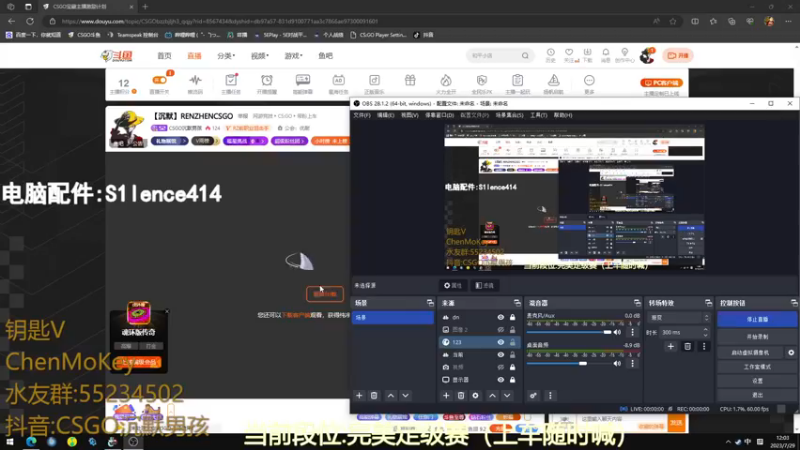Click the 退出 exit button in OBS
This screenshot has height=450, width=800.
click(x=757, y=395)
